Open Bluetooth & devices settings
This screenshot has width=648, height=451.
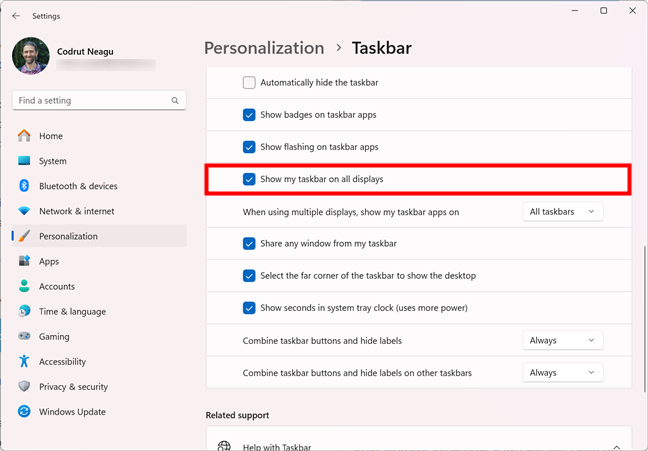(x=99, y=186)
